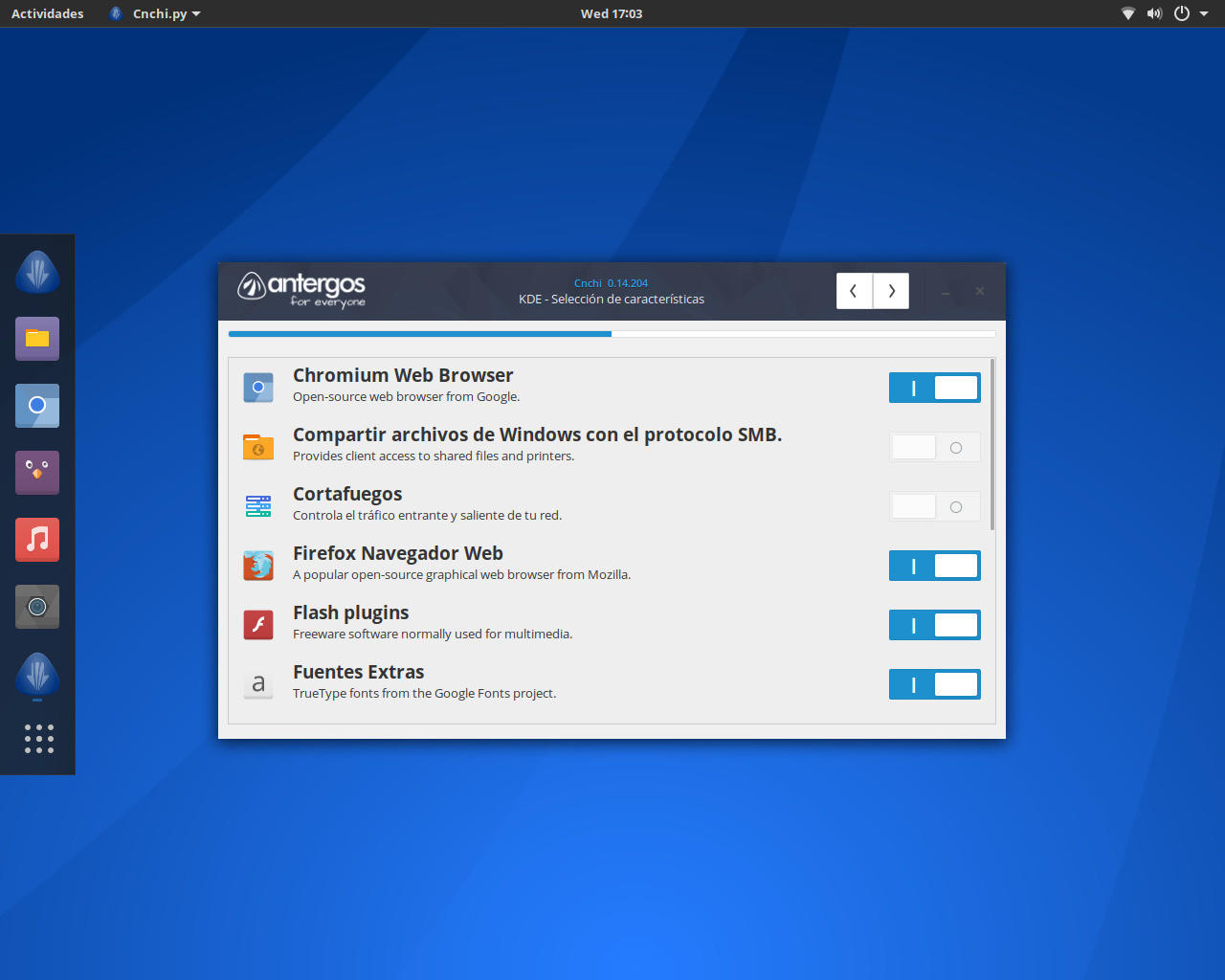Show all applications grid in the dock
This screenshot has height=980, width=1225.
click(38, 738)
